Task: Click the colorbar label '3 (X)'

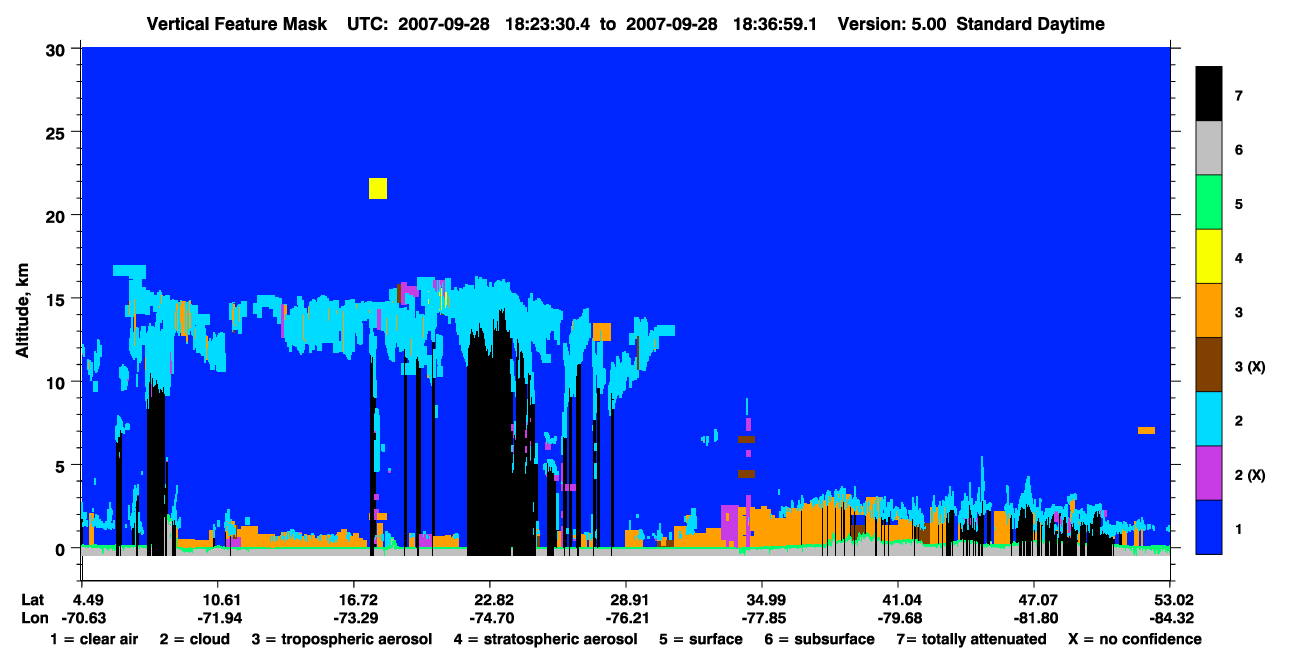Action: pos(1250,367)
